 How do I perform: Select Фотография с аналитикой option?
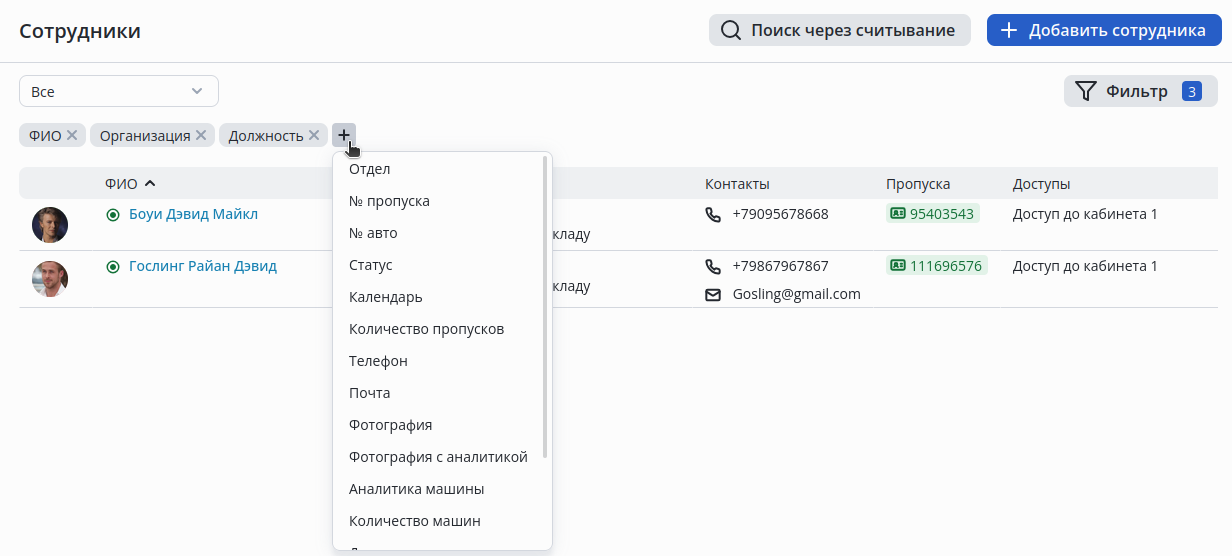438,457
